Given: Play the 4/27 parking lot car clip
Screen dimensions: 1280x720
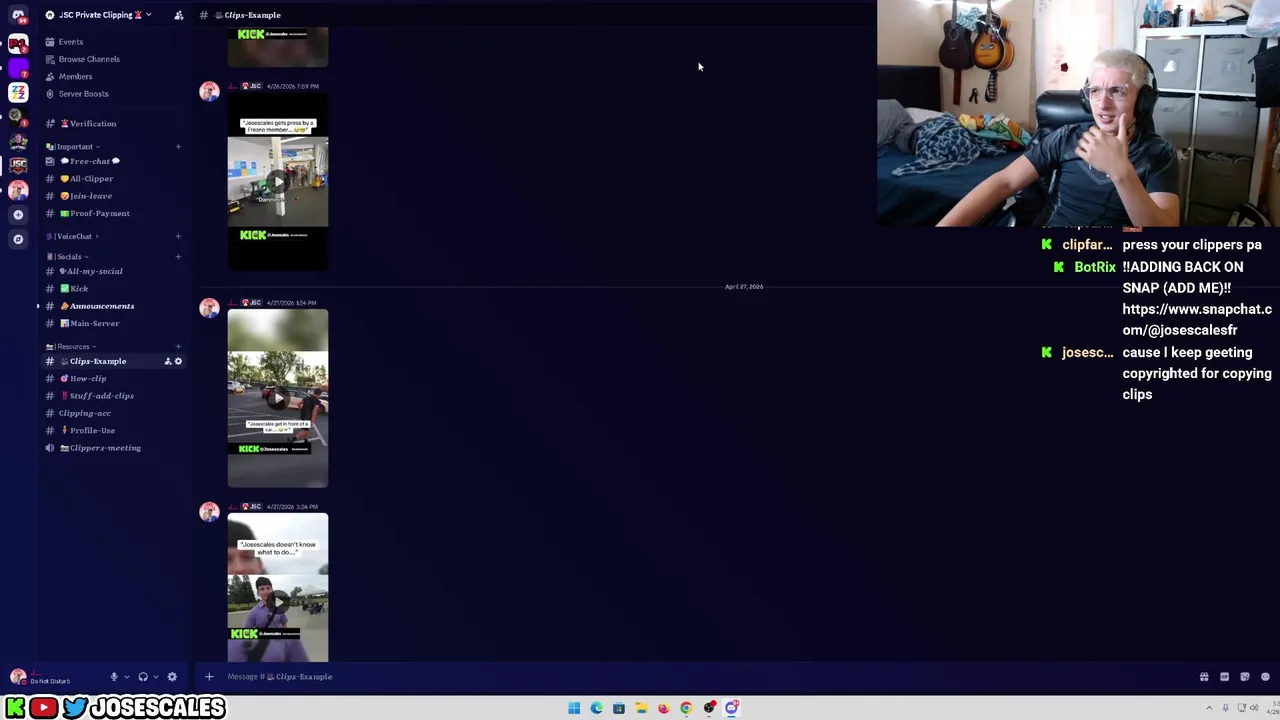Looking at the screenshot, I should (277, 398).
